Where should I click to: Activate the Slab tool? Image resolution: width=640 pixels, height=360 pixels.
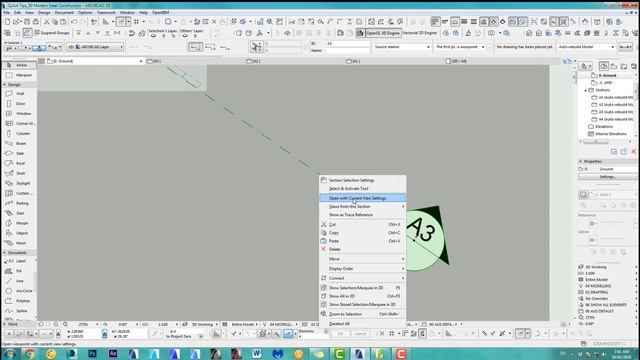tap(19, 153)
